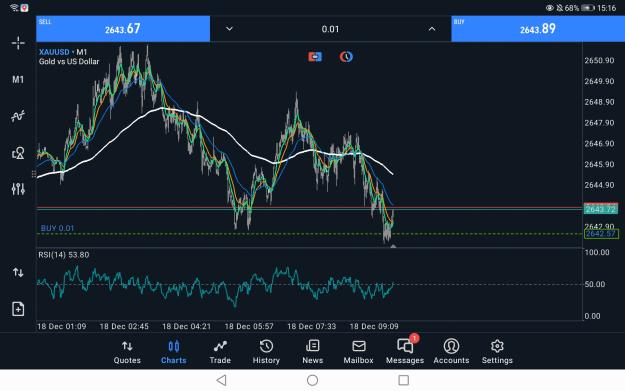Tap the Gold vs US Dollar description
Image resolution: width=625 pixels, height=391 pixels.
(x=69, y=61)
